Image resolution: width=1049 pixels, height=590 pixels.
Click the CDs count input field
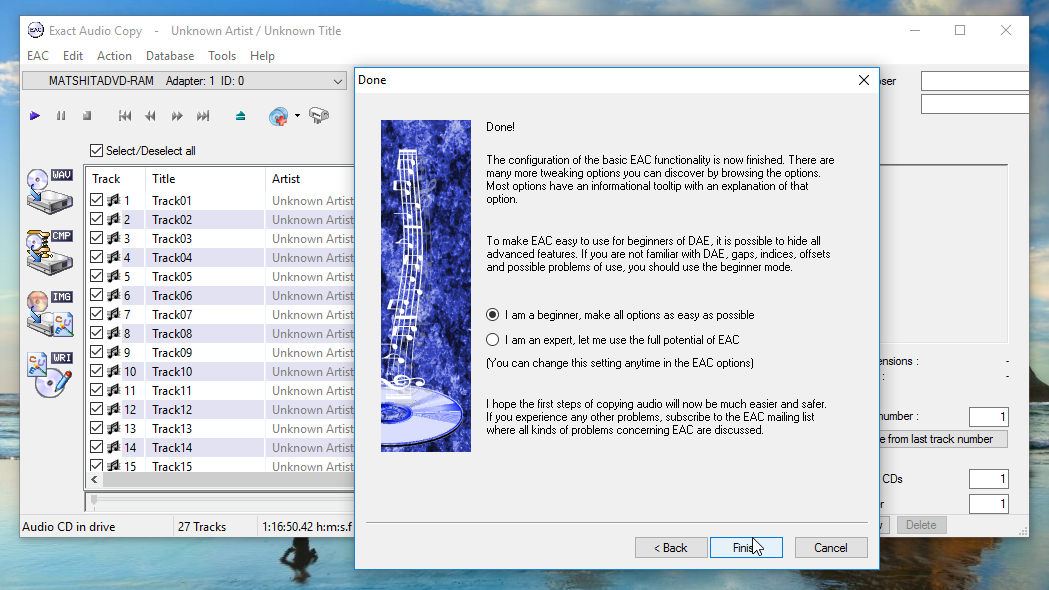pyautogui.click(x=988, y=479)
